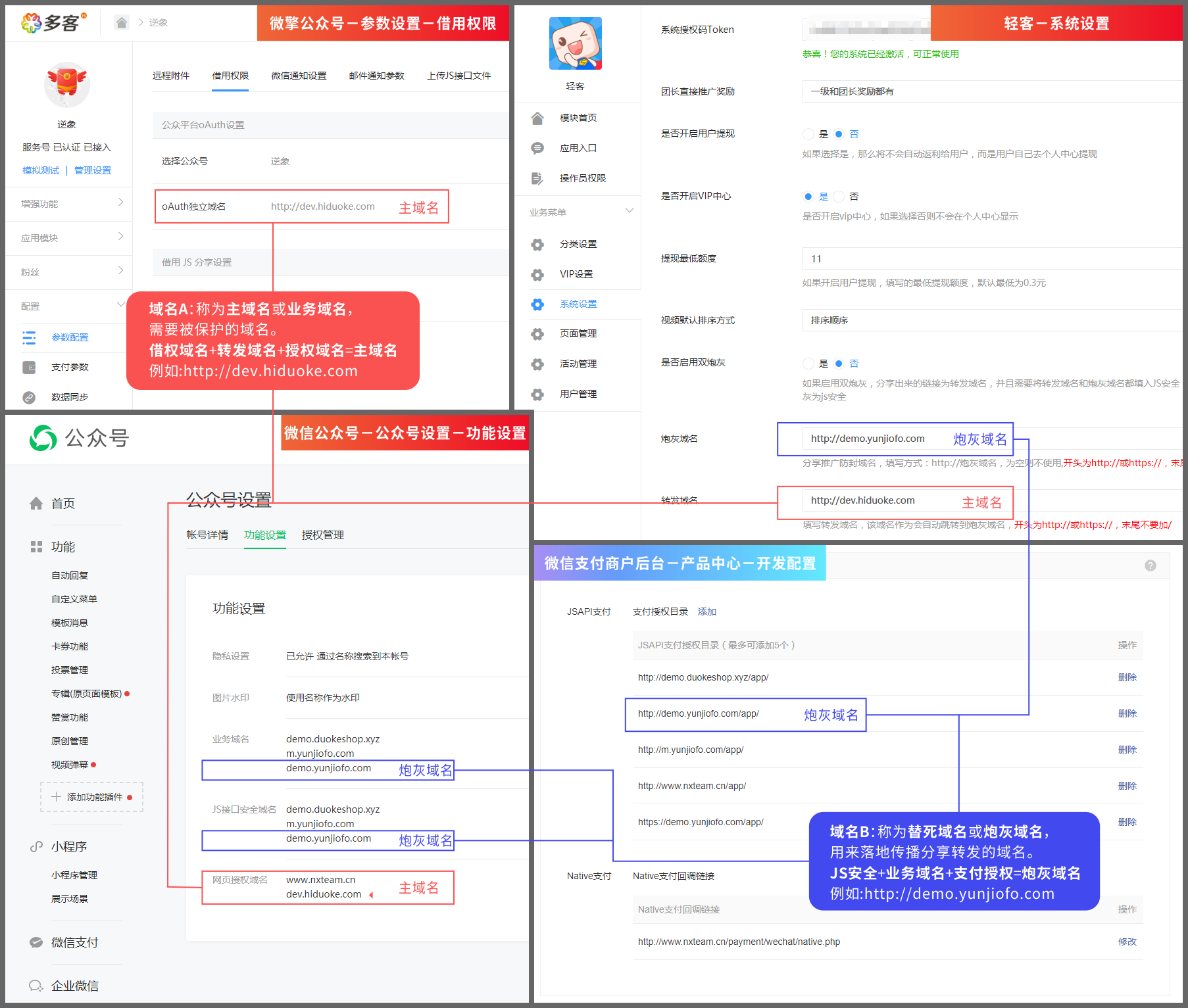Click the 提现最低额度 input field

[992, 258]
